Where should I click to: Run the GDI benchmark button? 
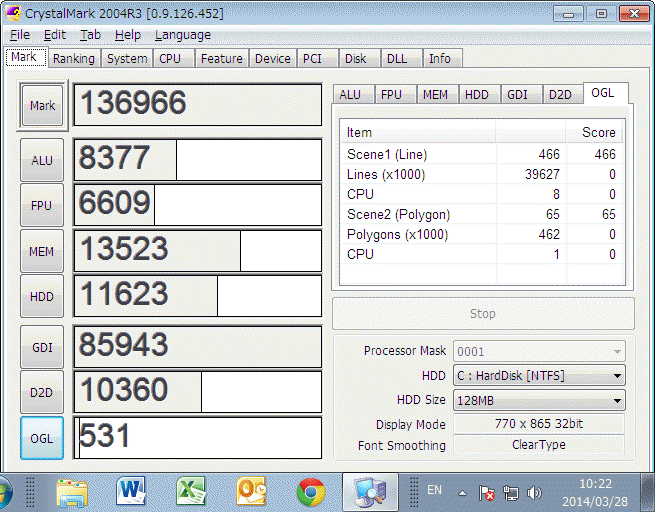(x=42, y=347)
